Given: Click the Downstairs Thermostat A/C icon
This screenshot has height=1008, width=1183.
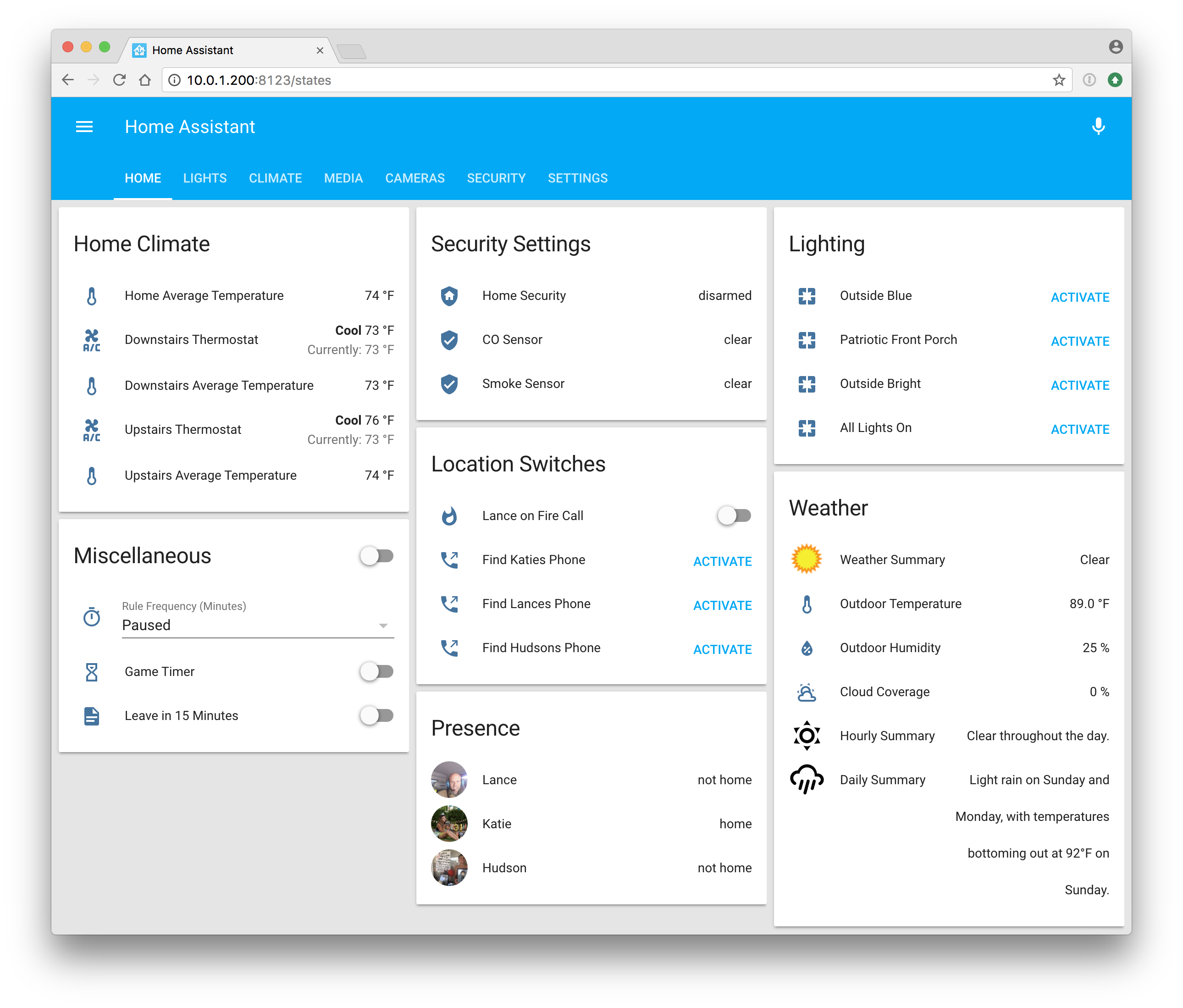Looking at the screenshot, I should (91, 340).
